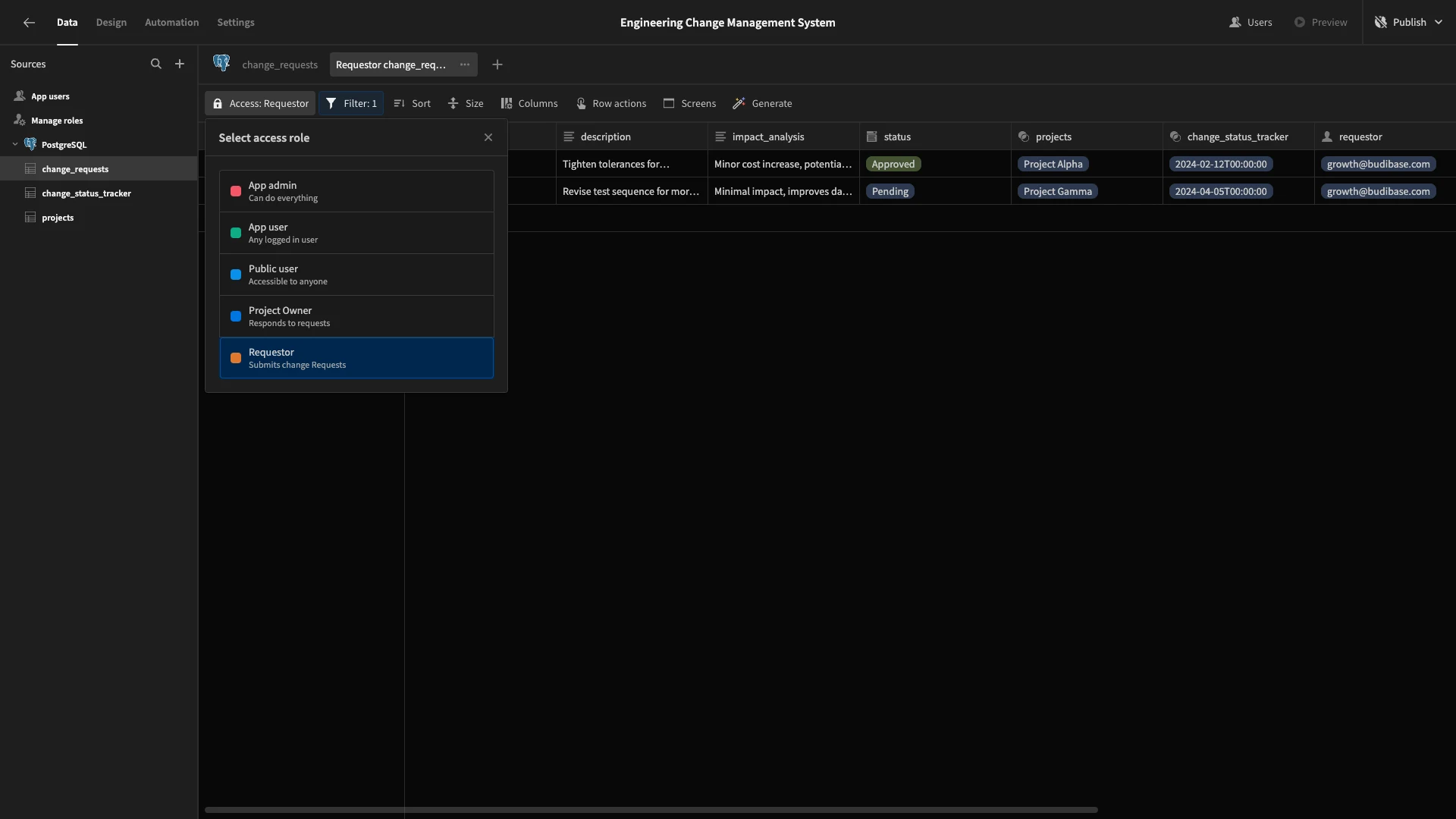
Task: Close the Select access role popup
Action: point(488,137)
